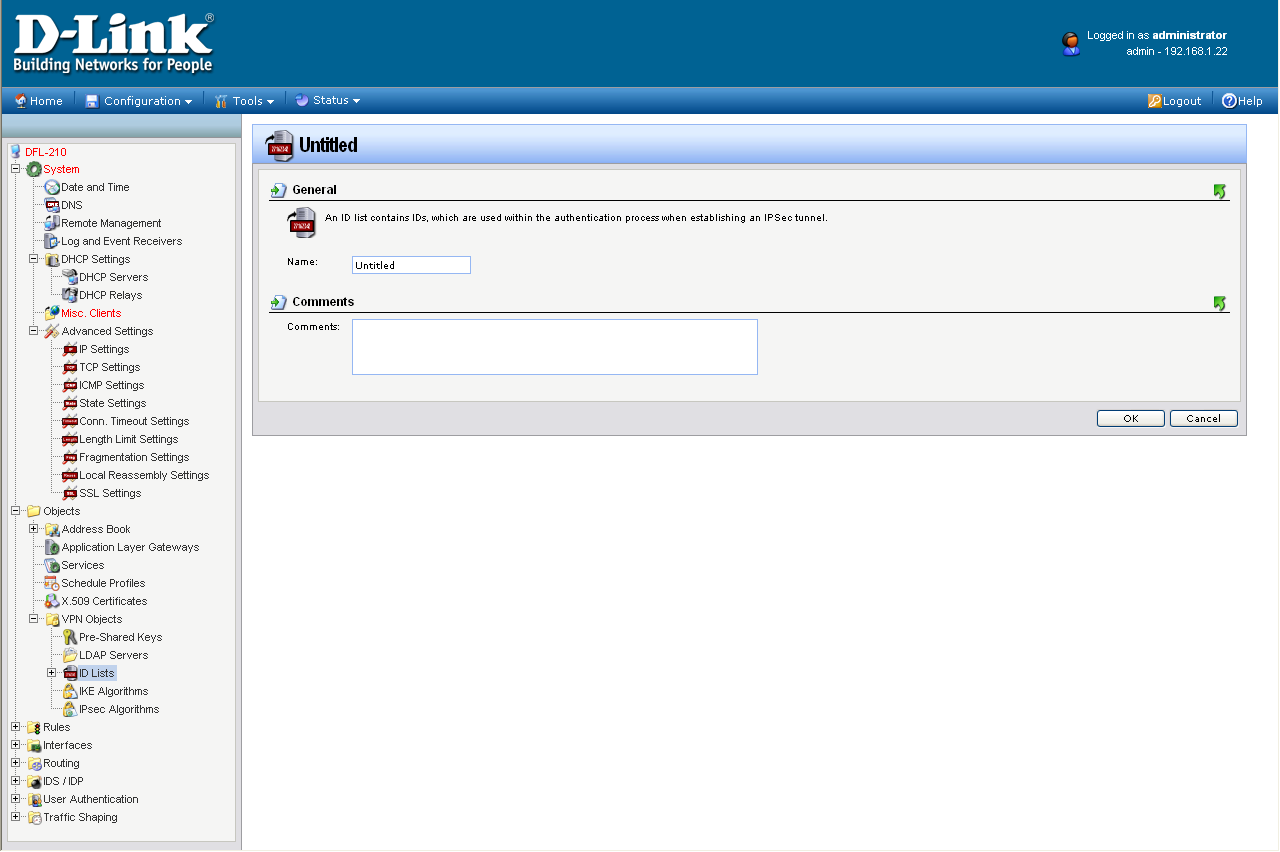Select Local Reassembly Settings in tree
The image size is (1280, 852).
tap(144, 475)
